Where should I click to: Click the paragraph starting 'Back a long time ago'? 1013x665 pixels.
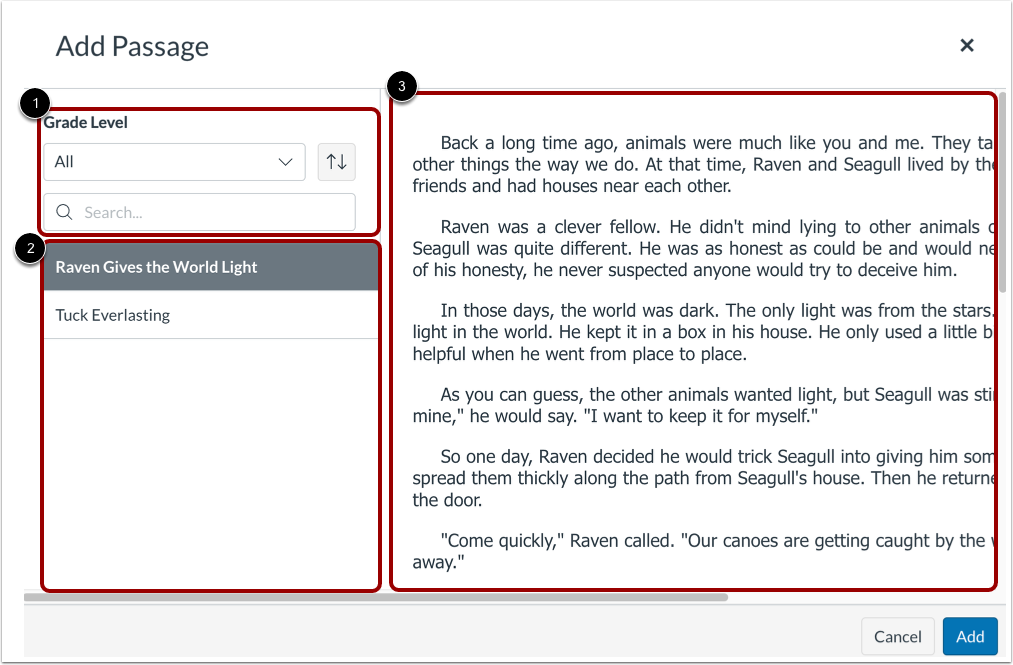pos(703,164)
